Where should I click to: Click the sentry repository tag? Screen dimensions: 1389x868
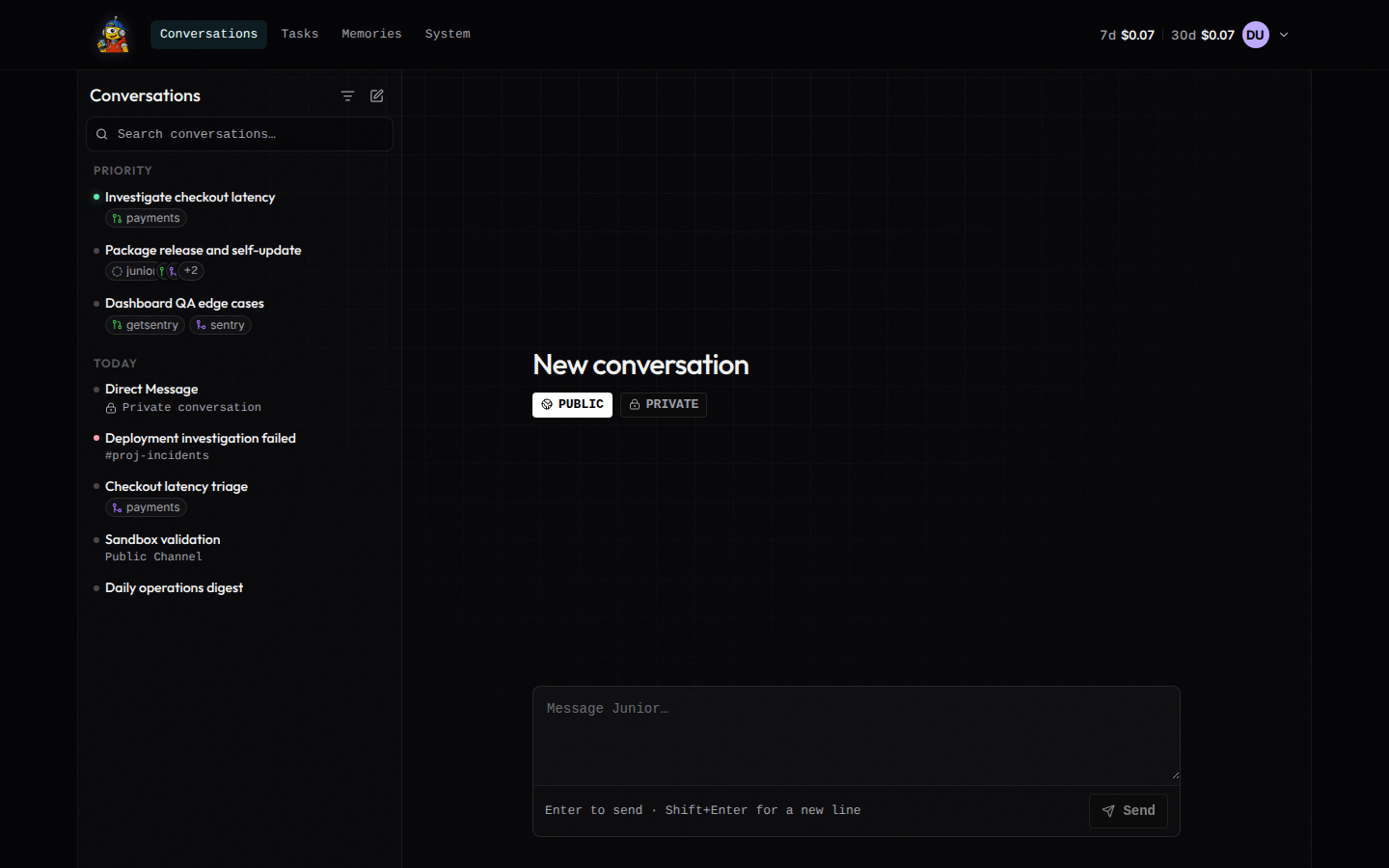tap(220, 325)
